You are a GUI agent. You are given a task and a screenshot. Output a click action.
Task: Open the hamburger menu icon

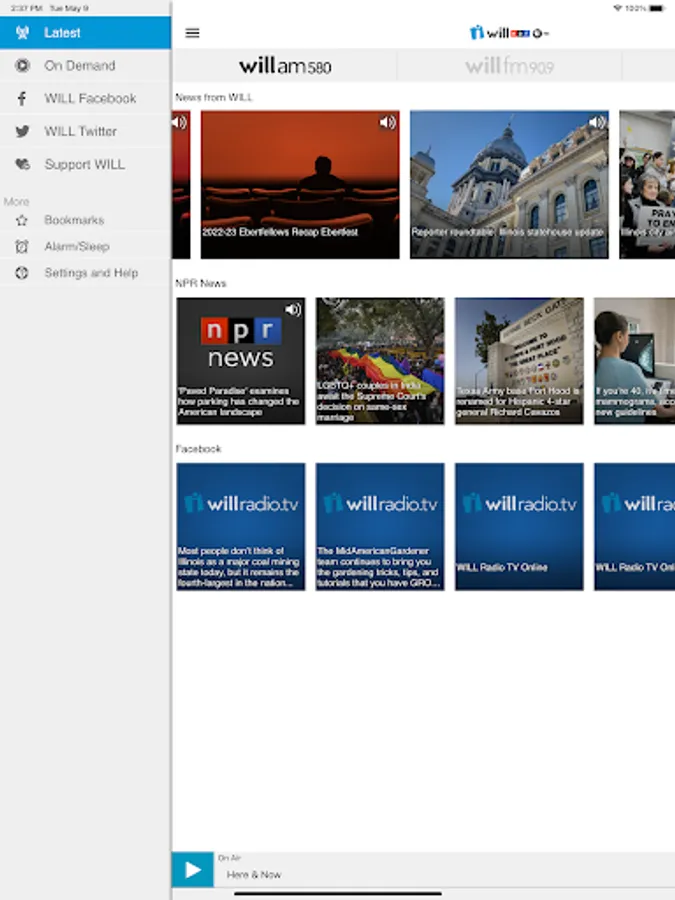pyautogui.click(x=193, y=33)
